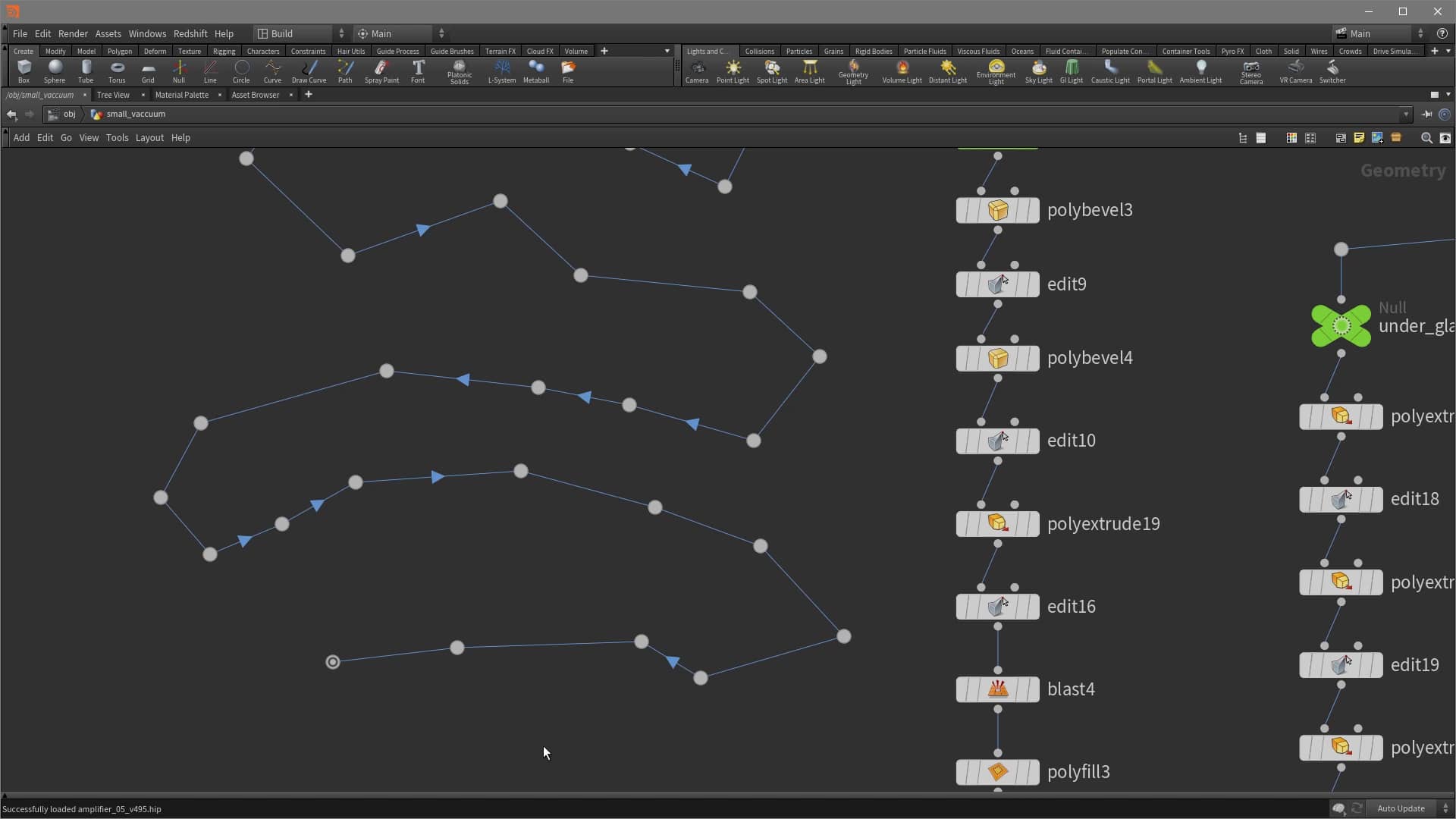The height and width of the screenshot is (819, 1456).
Task: Create a Sphere using the Create shelf
Action: click(54, 71)
